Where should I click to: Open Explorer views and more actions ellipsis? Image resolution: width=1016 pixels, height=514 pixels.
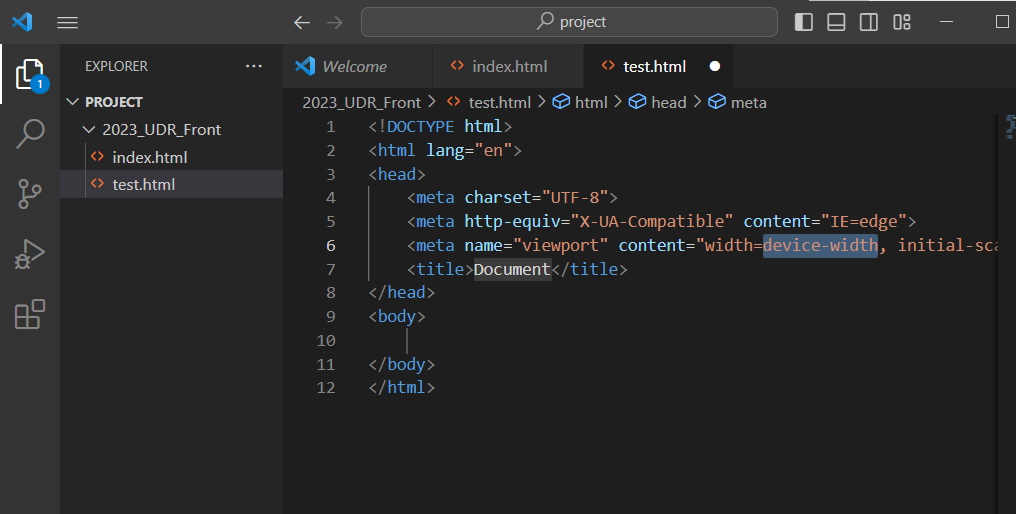tap(254, 66)
